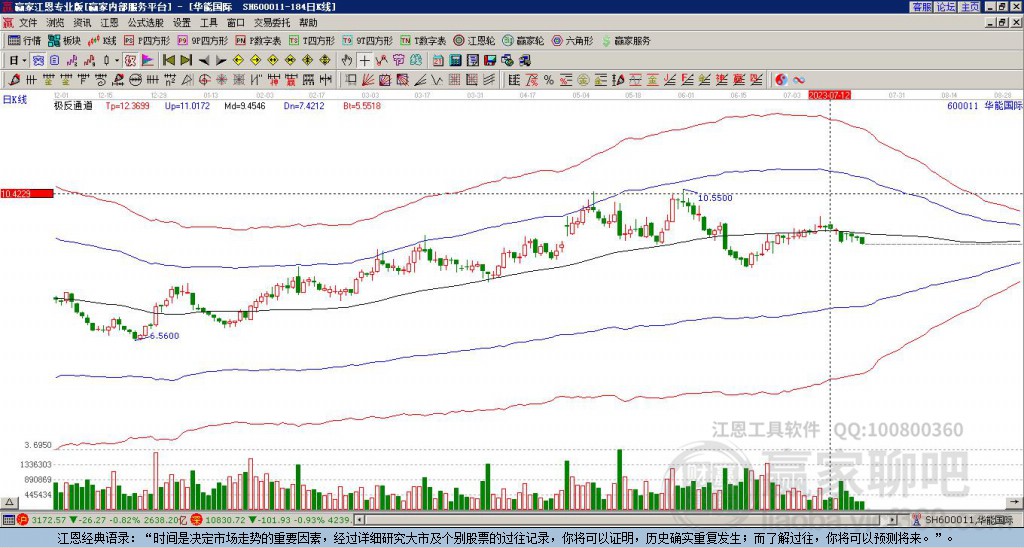Image resolution: width=1024 pixels, height=548 pixels.
Task: Select the hand pan tool
Action: pos(347,61)
